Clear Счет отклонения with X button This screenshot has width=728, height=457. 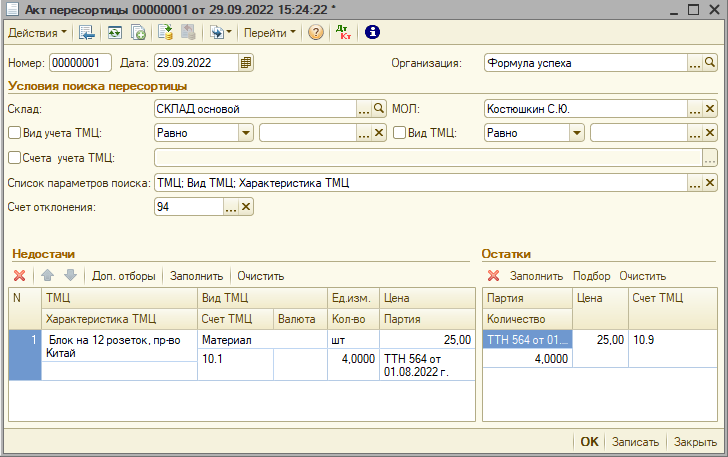246,207
